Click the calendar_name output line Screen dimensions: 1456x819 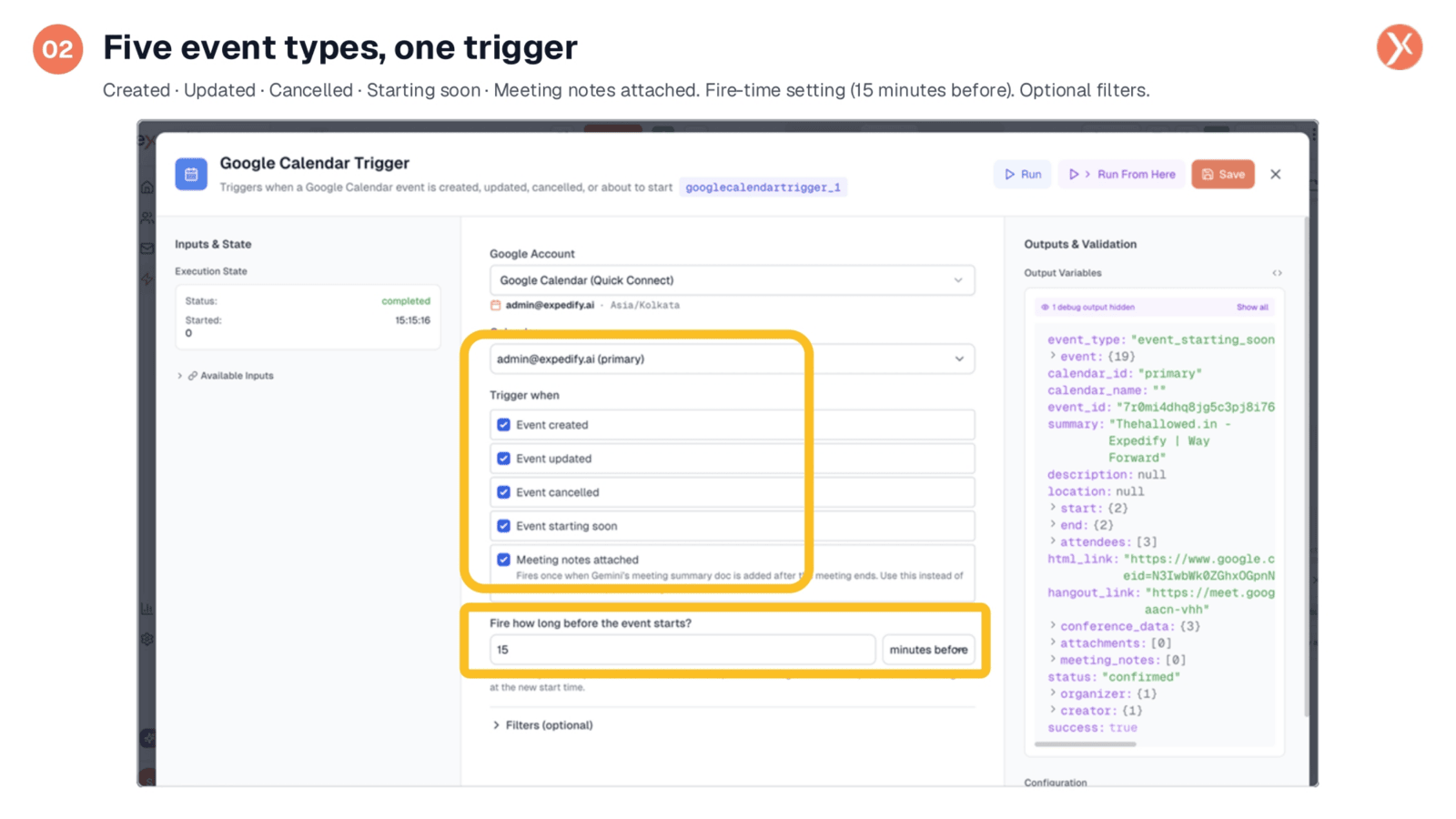[1106, 390]
